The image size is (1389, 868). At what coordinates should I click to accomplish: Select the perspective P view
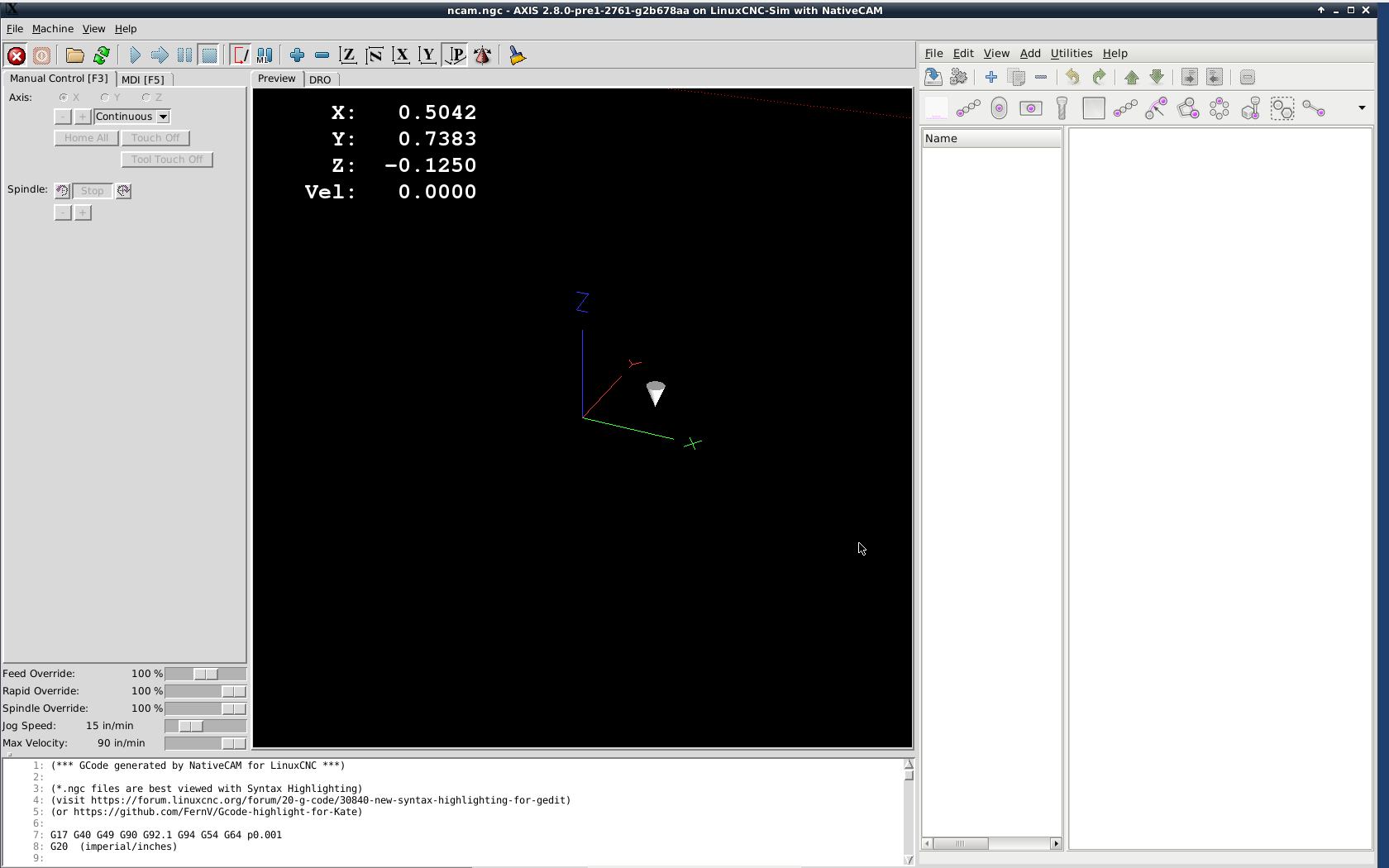point(455,55)
